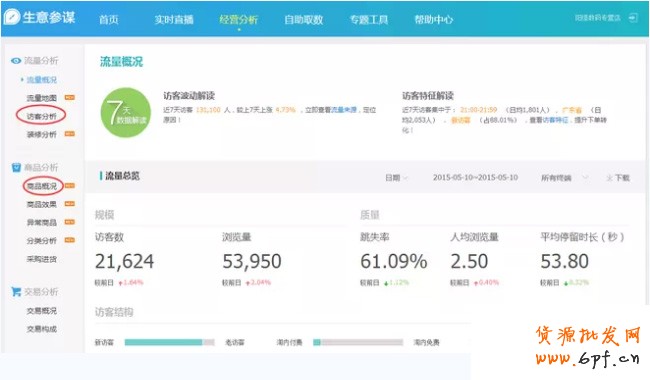Image resolution: width=650 pixels, height=380 pixels.
Task: Open 交易概况 in the sidebar
Action: (x=41, y=310)
